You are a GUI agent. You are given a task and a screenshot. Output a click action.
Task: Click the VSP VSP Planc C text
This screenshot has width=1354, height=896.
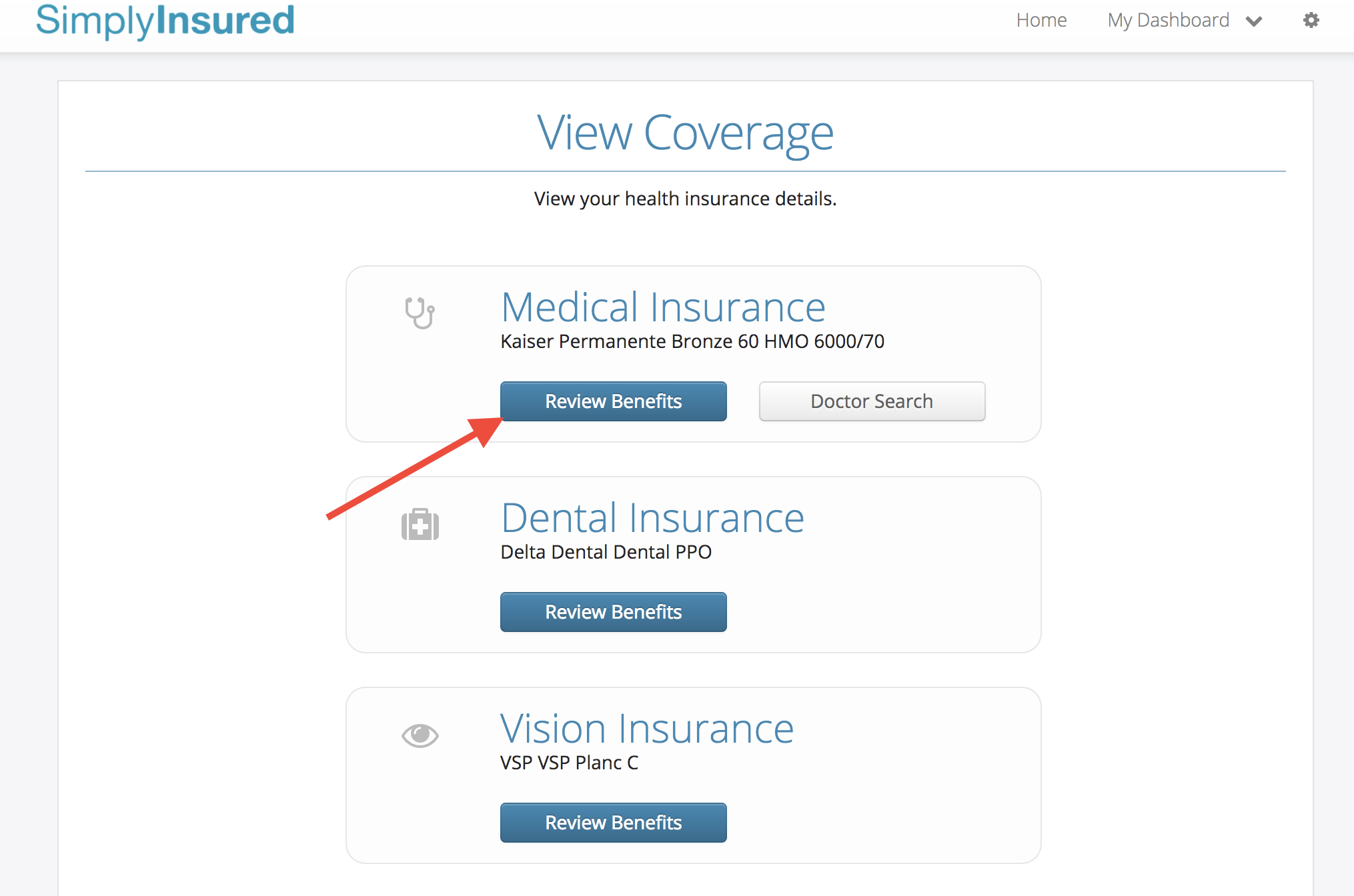point(569,763)
